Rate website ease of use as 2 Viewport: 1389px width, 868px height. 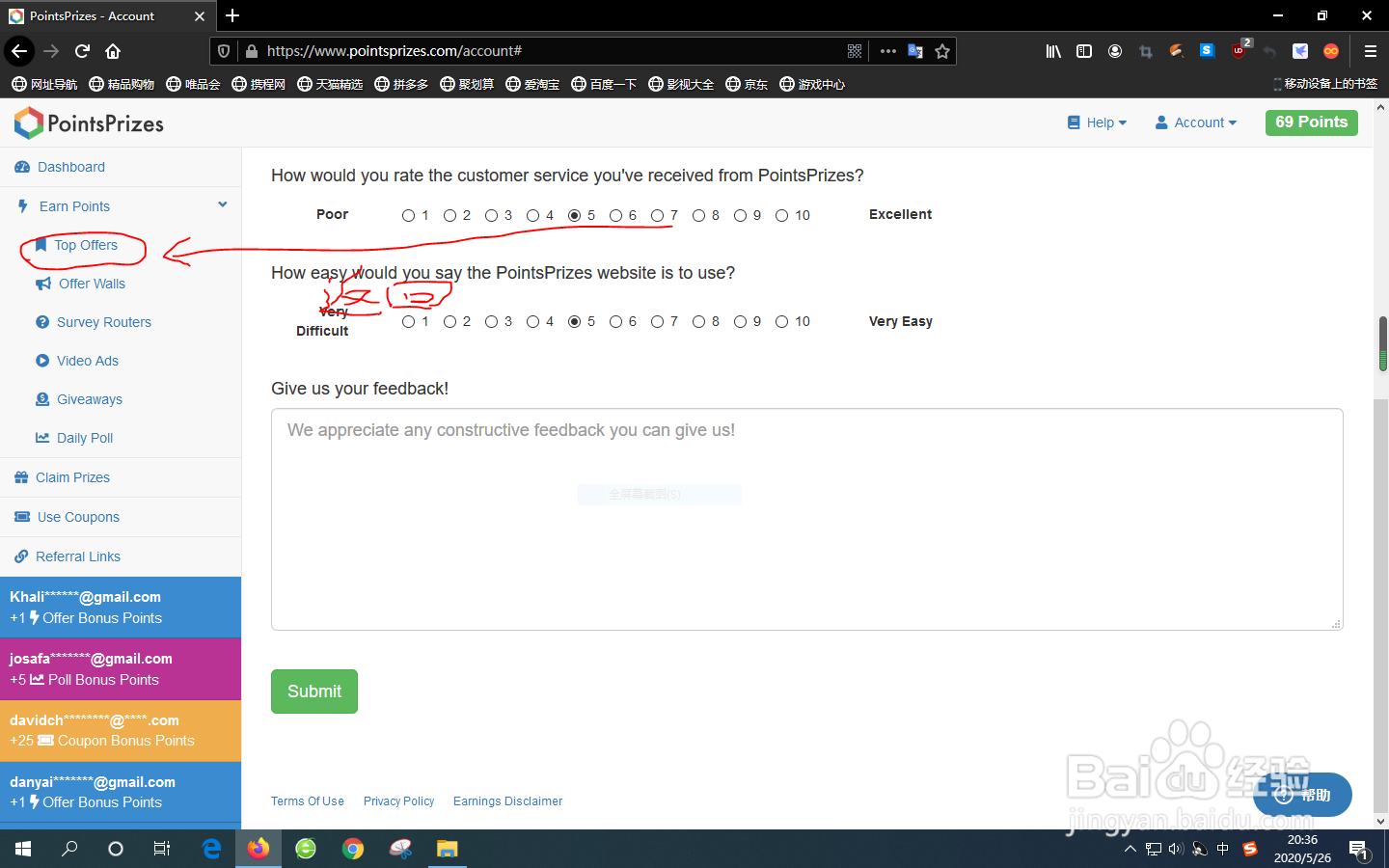(x=449, y=321)
